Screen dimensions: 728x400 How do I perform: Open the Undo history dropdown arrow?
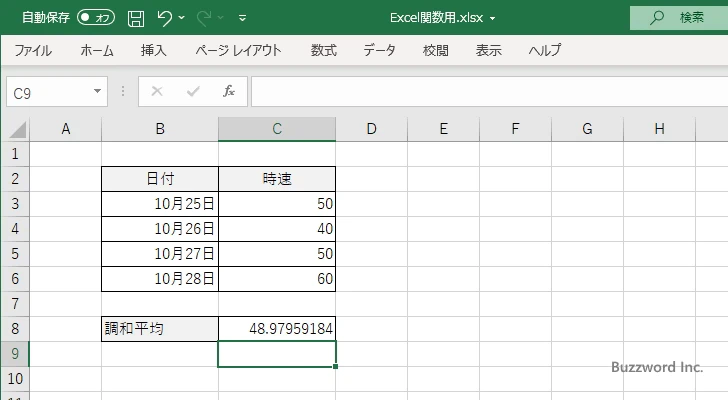(182, 18)
